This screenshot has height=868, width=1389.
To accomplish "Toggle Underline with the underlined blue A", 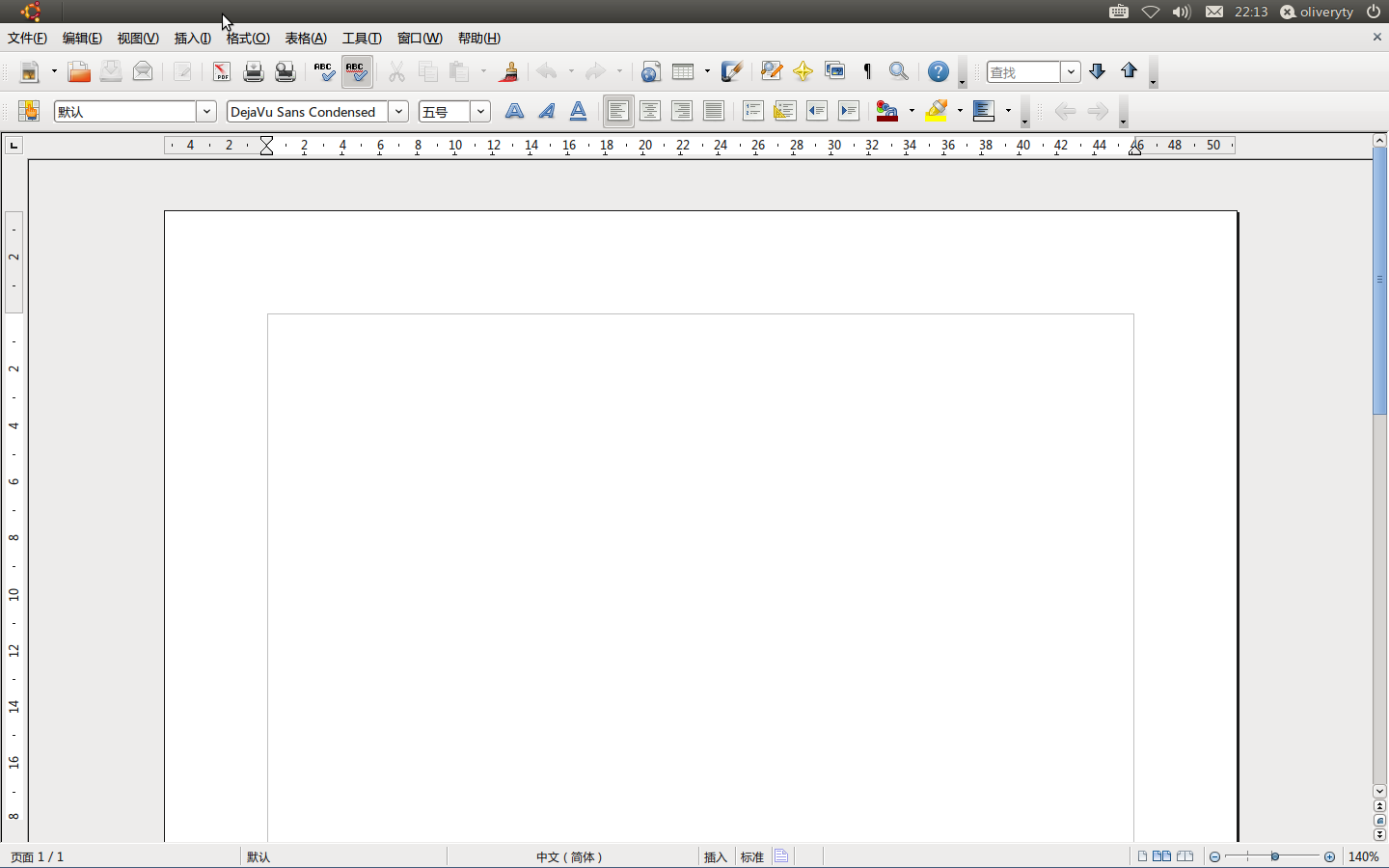I will 579,111.
